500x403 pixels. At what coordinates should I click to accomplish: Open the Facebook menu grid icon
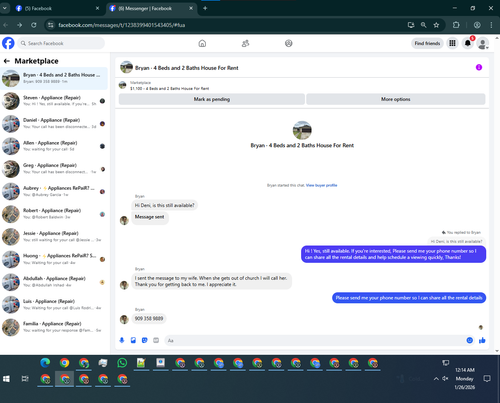coord(452,43)
